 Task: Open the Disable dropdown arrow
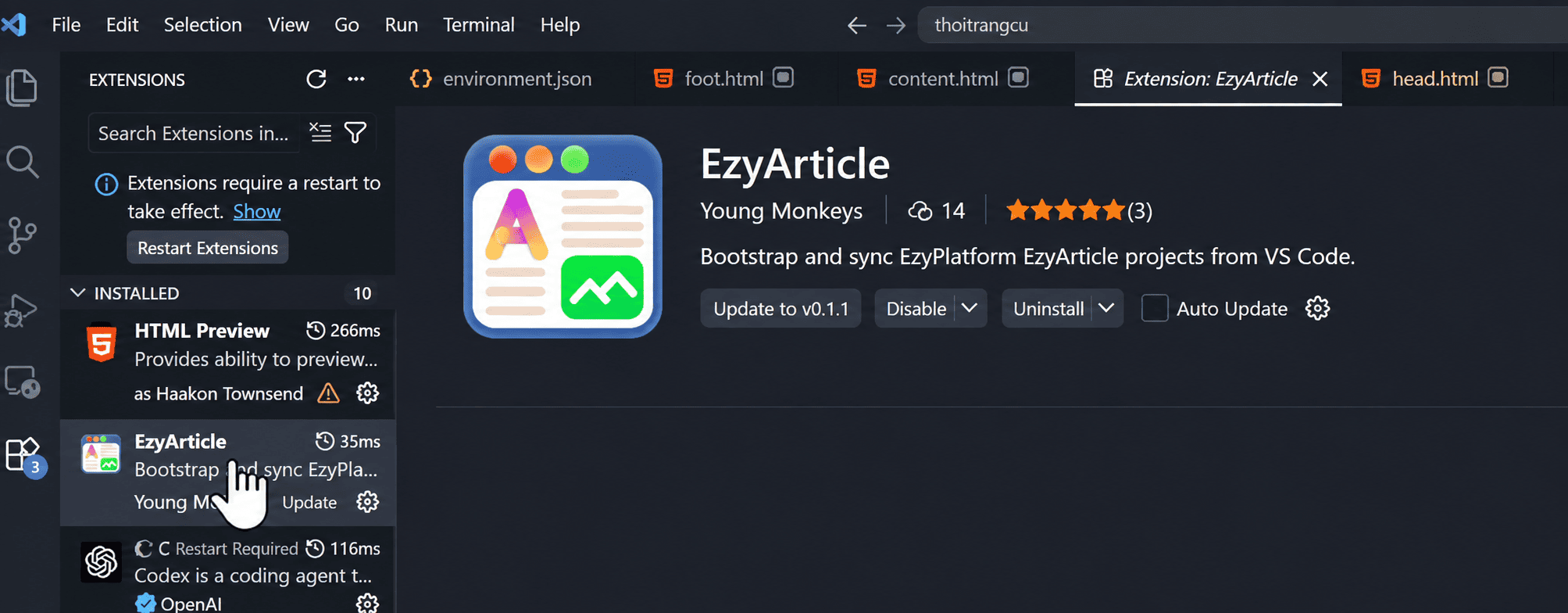[x=970, y=308]
